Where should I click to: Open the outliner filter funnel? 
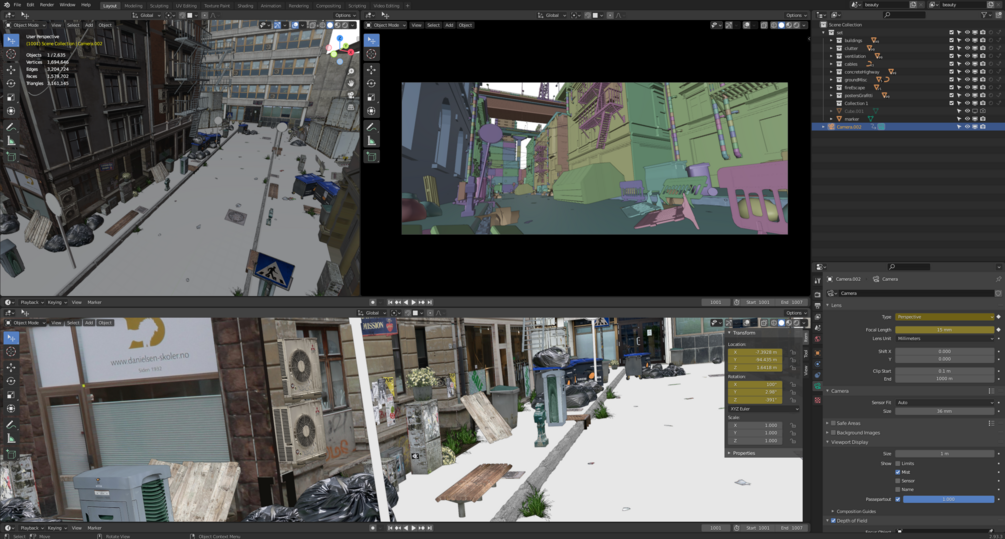point(985,14)
